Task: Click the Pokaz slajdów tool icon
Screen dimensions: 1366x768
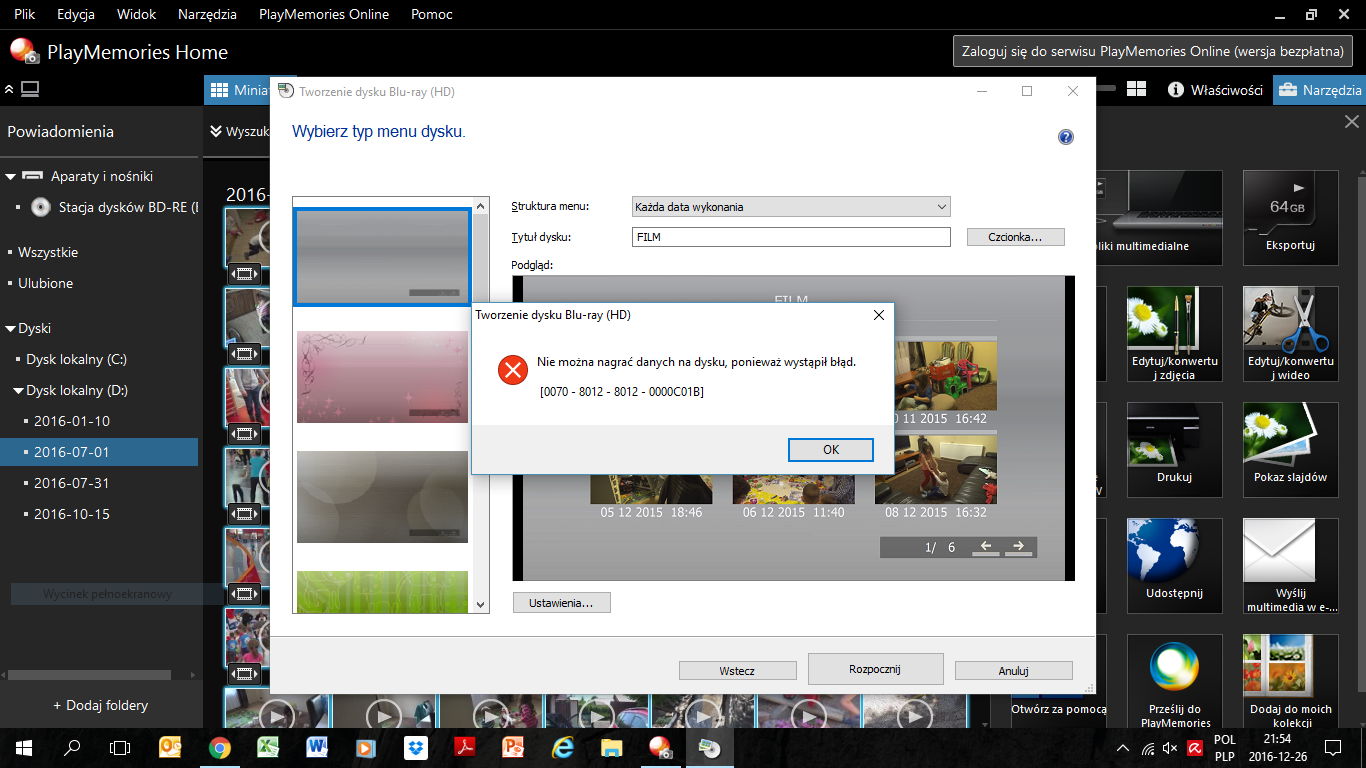Action: coord(1290,438)
